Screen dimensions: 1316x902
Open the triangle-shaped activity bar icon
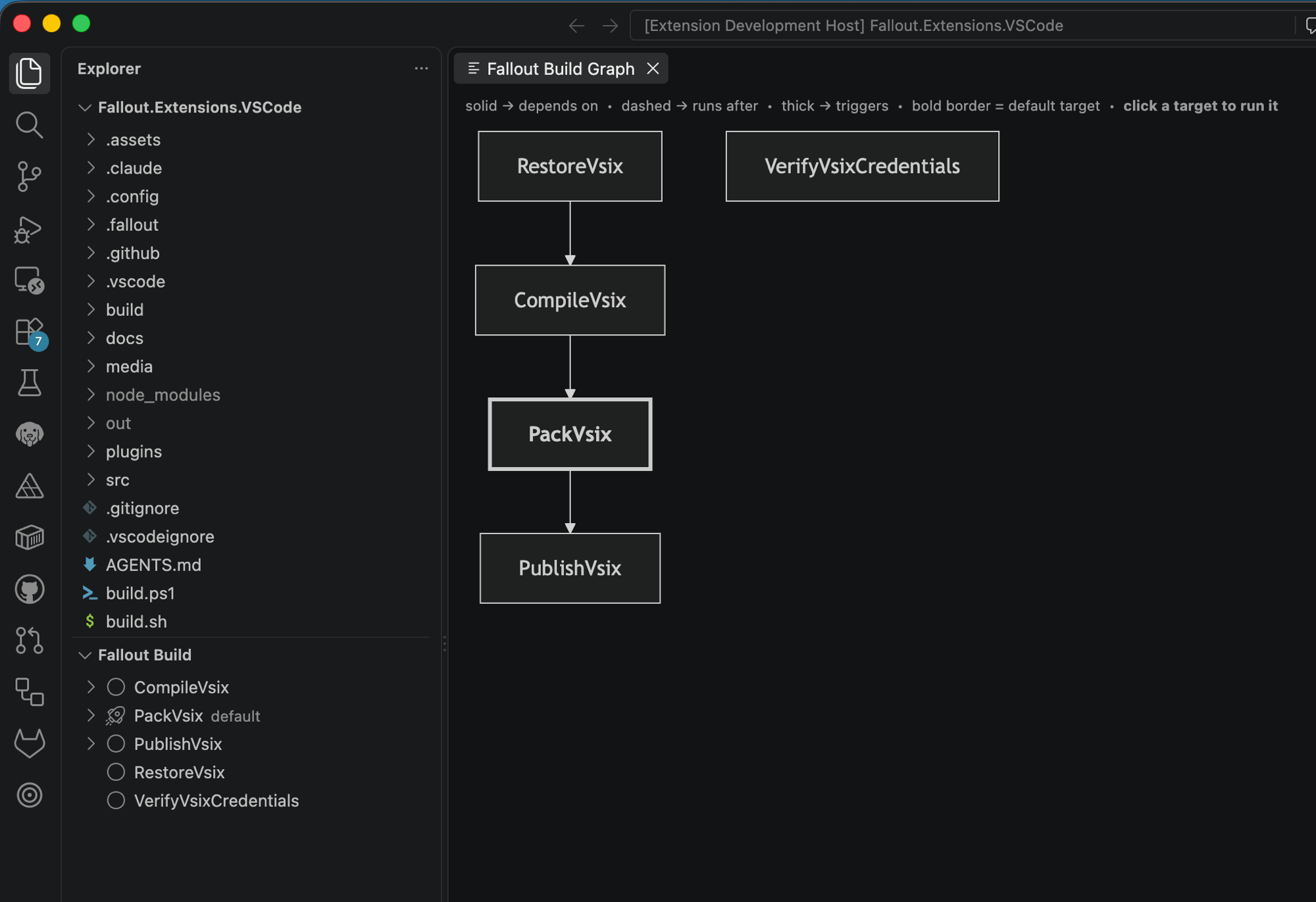30,486
